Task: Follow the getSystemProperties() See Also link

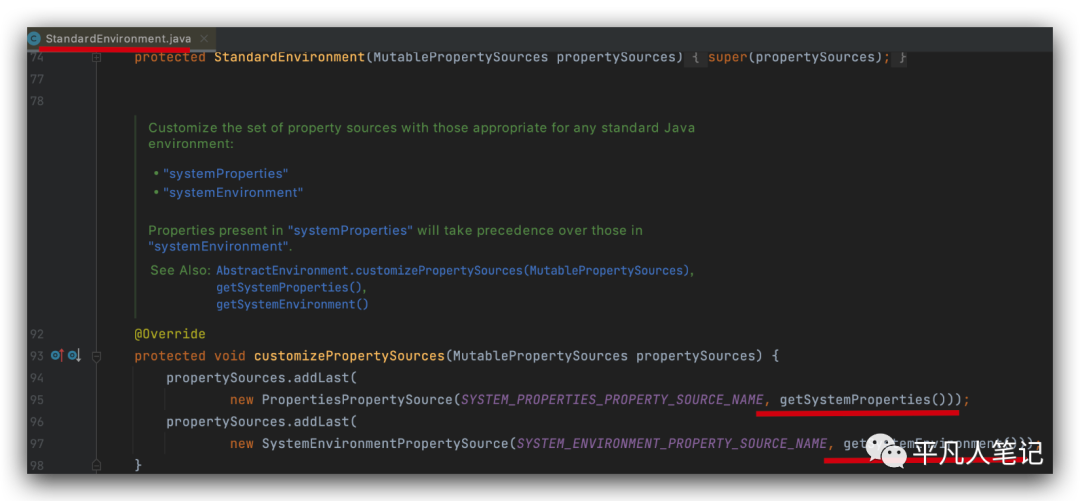Action: click(x=292, y=287)
